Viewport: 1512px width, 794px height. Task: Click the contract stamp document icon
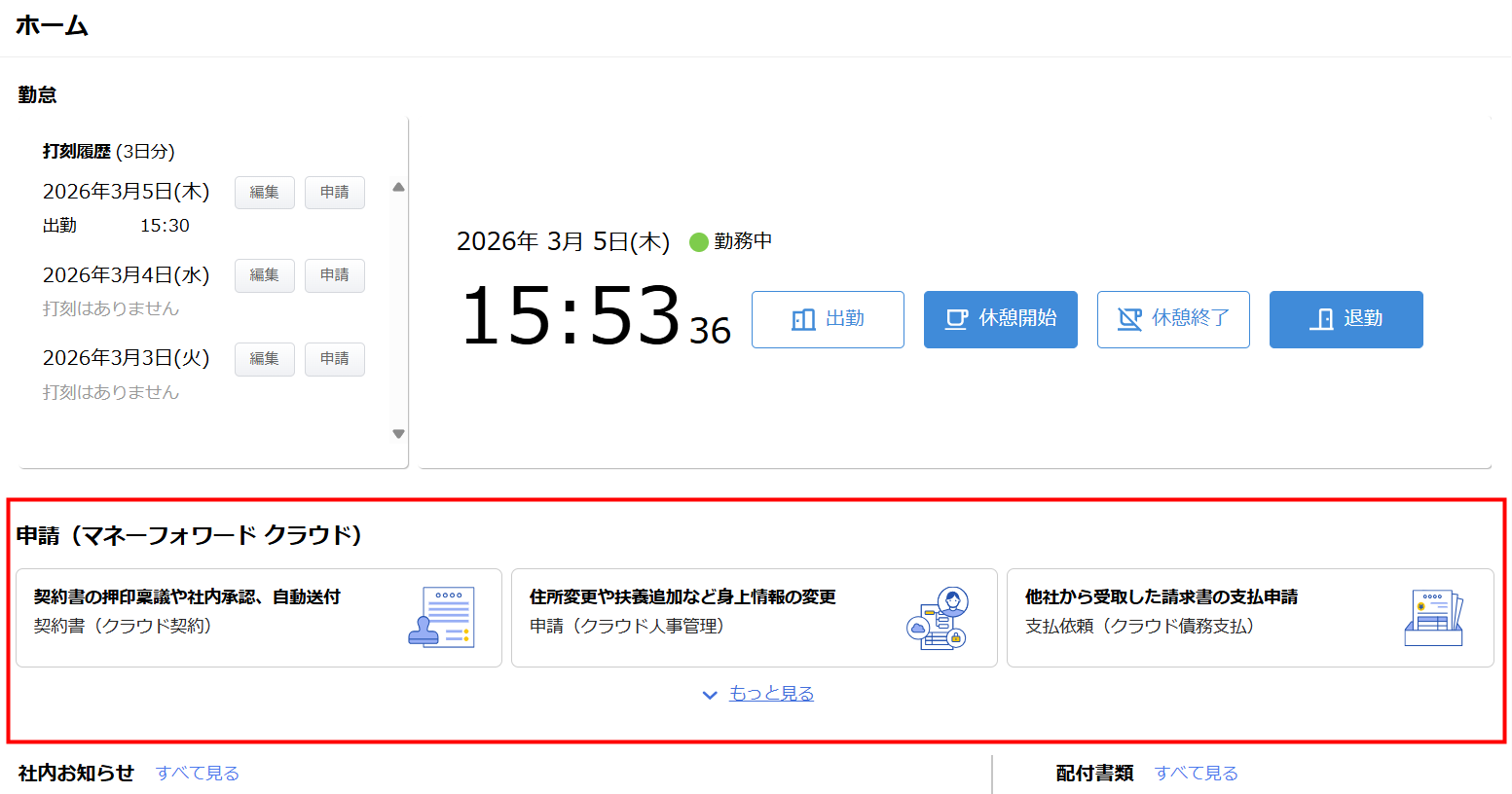coord(441,617)
